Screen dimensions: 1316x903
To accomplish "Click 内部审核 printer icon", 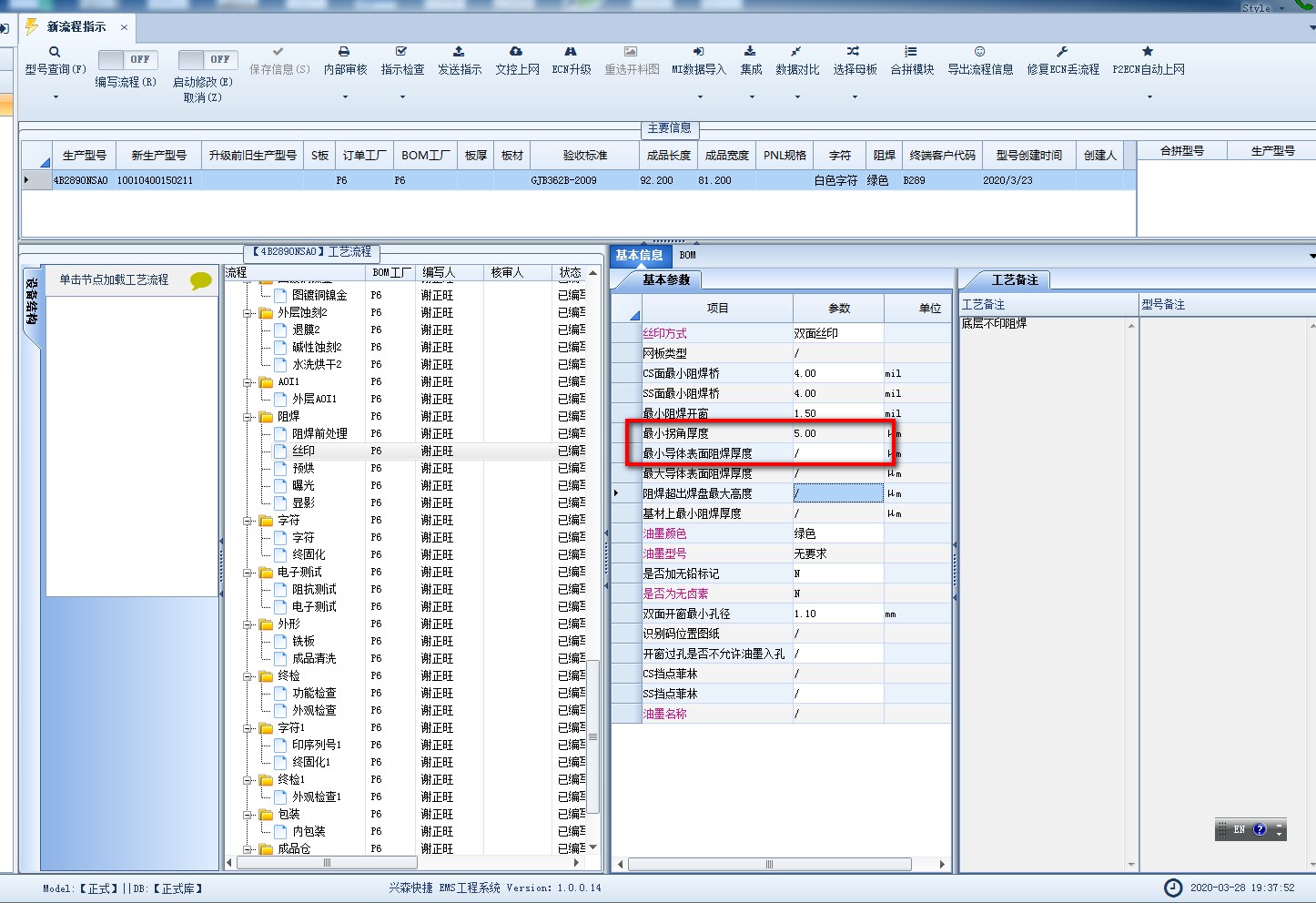I will (344, 52).
